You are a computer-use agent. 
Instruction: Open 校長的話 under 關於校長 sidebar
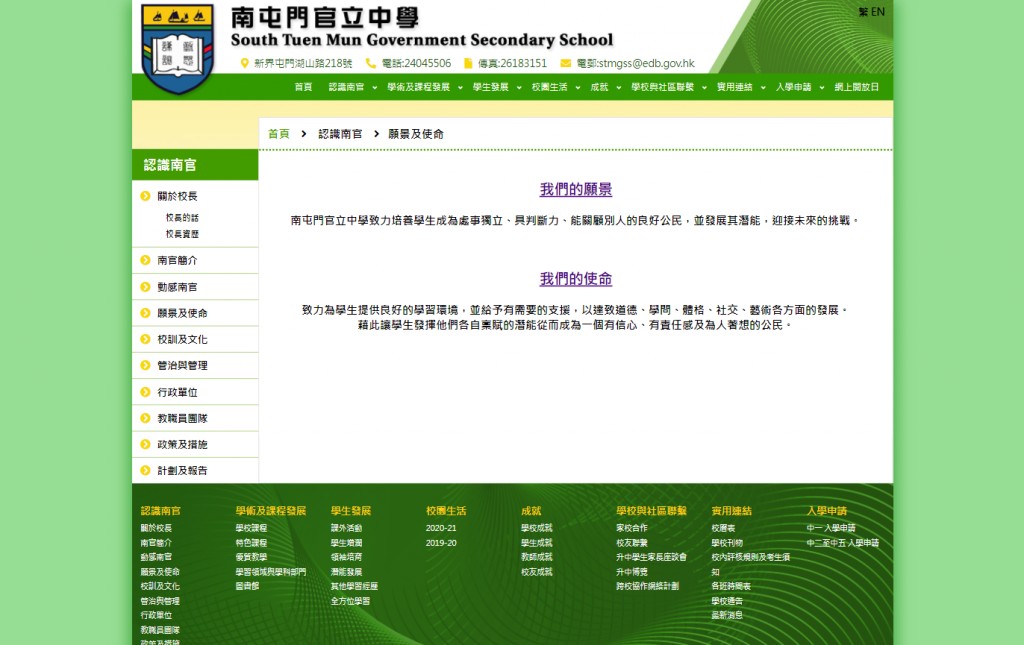(182, 217)
